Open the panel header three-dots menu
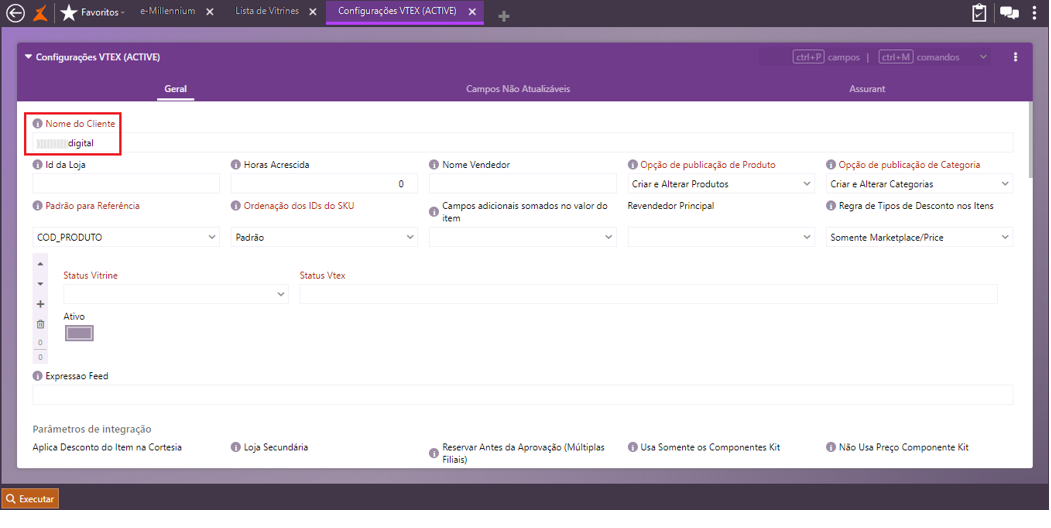This screenshot has height=528, width=1051. [1015, 57]
